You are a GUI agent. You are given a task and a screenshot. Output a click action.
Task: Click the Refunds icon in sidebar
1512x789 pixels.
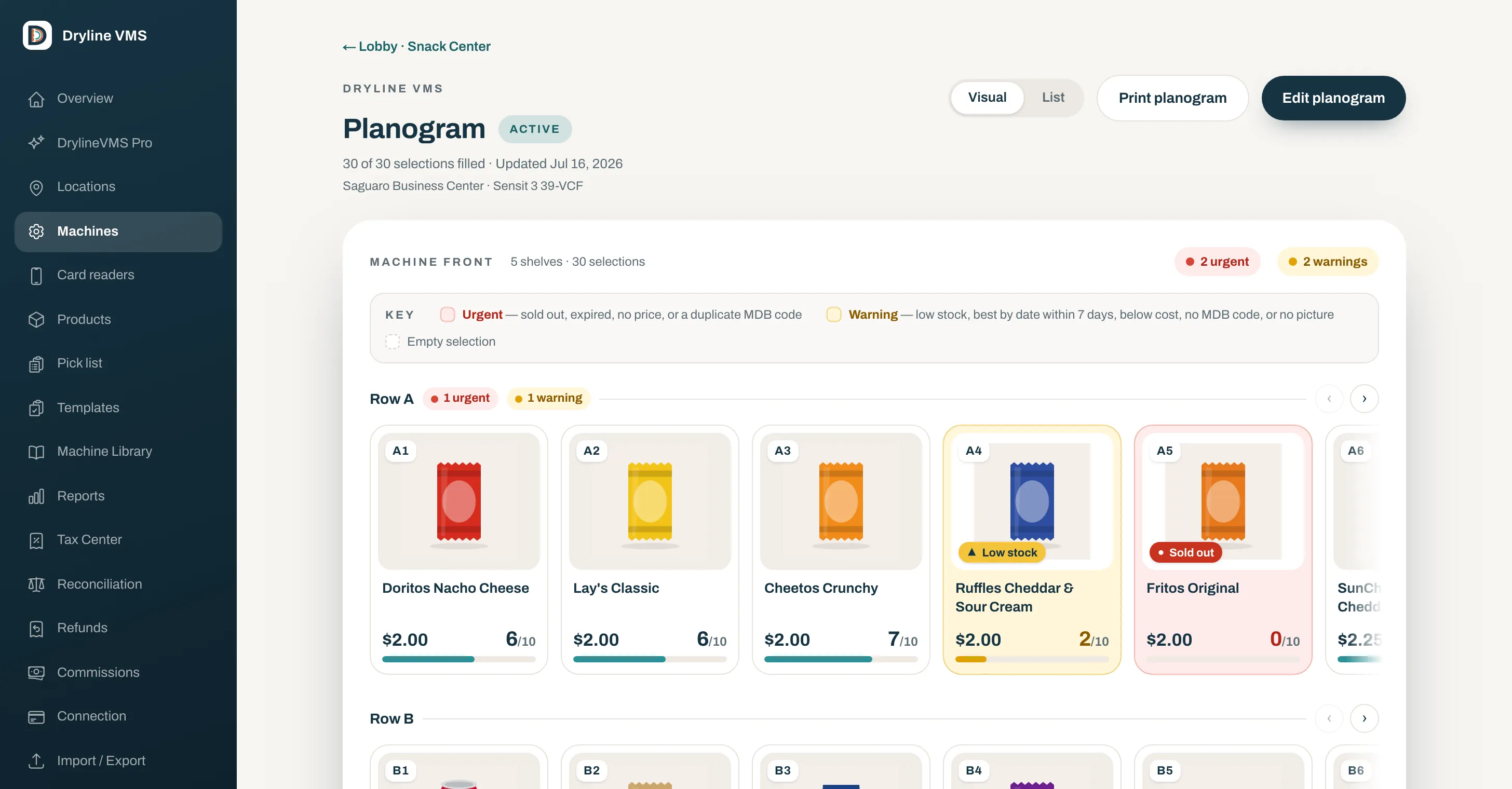coord(36,628)
